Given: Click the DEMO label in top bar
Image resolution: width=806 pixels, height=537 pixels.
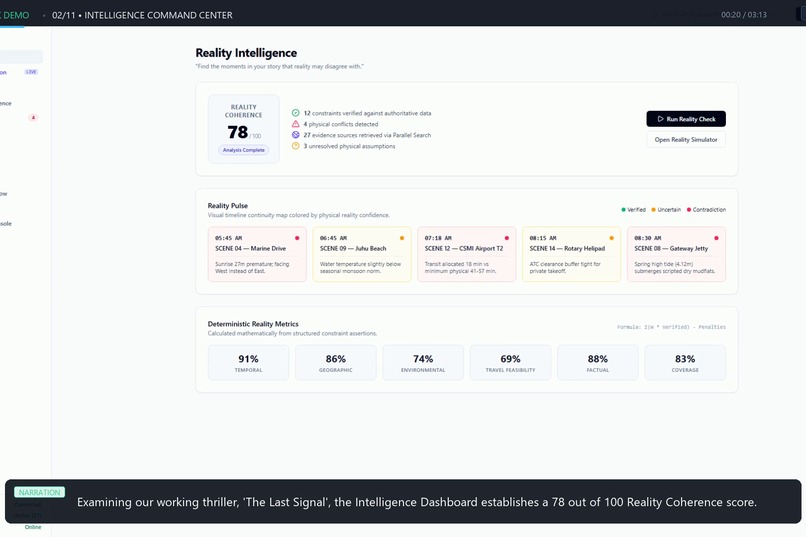Looking at the screenshot, I should coord(16,15).
